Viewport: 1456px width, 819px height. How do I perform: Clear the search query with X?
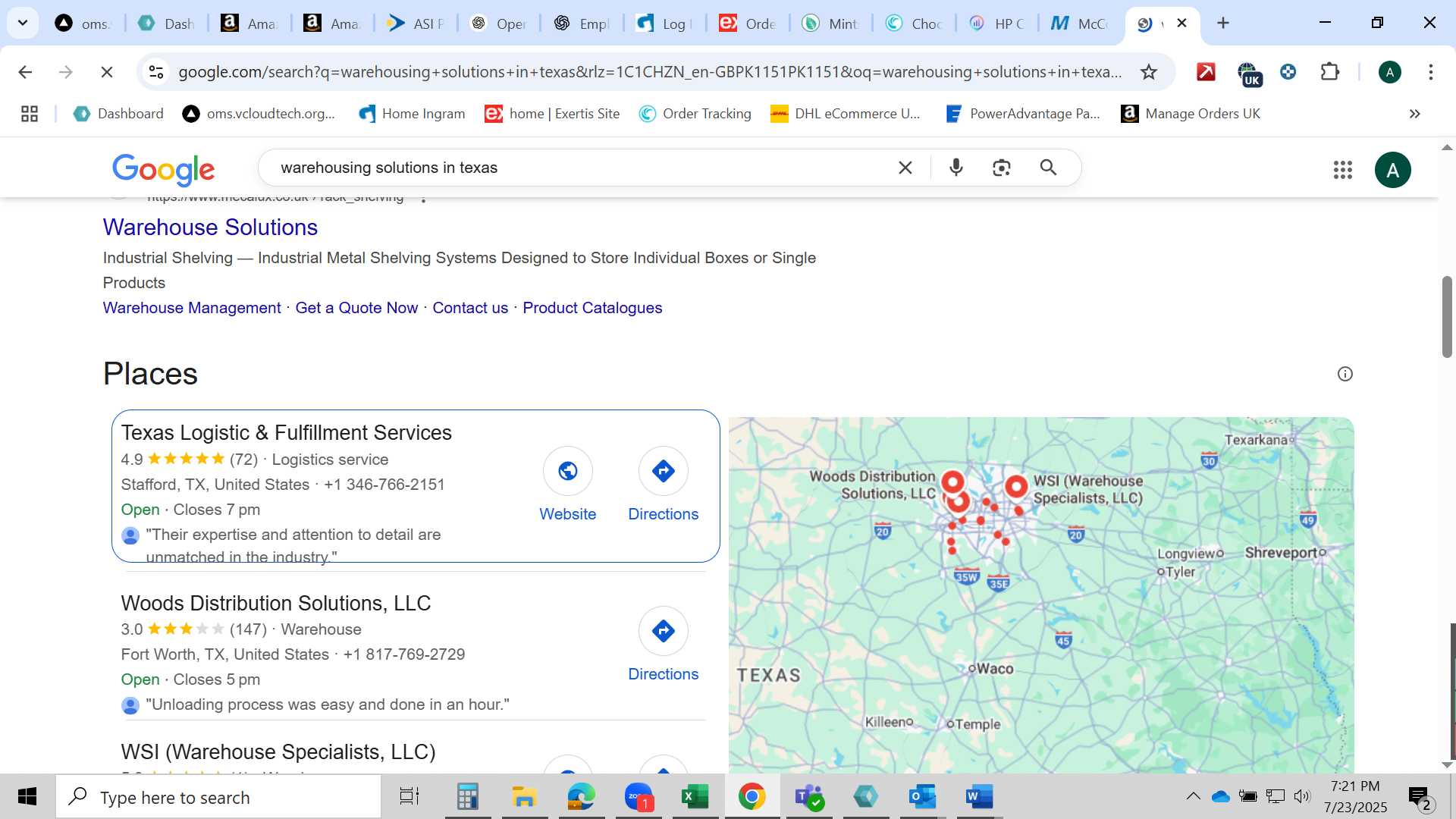[x=905, y=168]
